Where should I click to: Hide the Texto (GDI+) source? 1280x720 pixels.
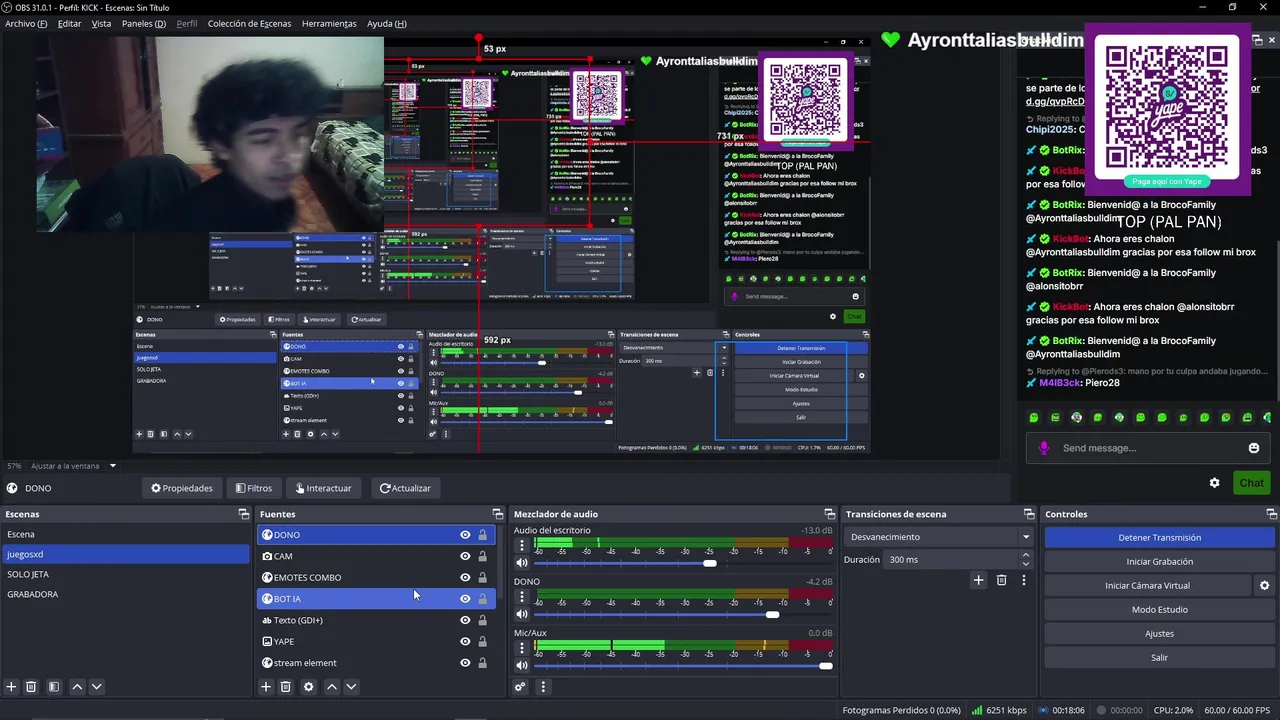[x=465, y=620]
